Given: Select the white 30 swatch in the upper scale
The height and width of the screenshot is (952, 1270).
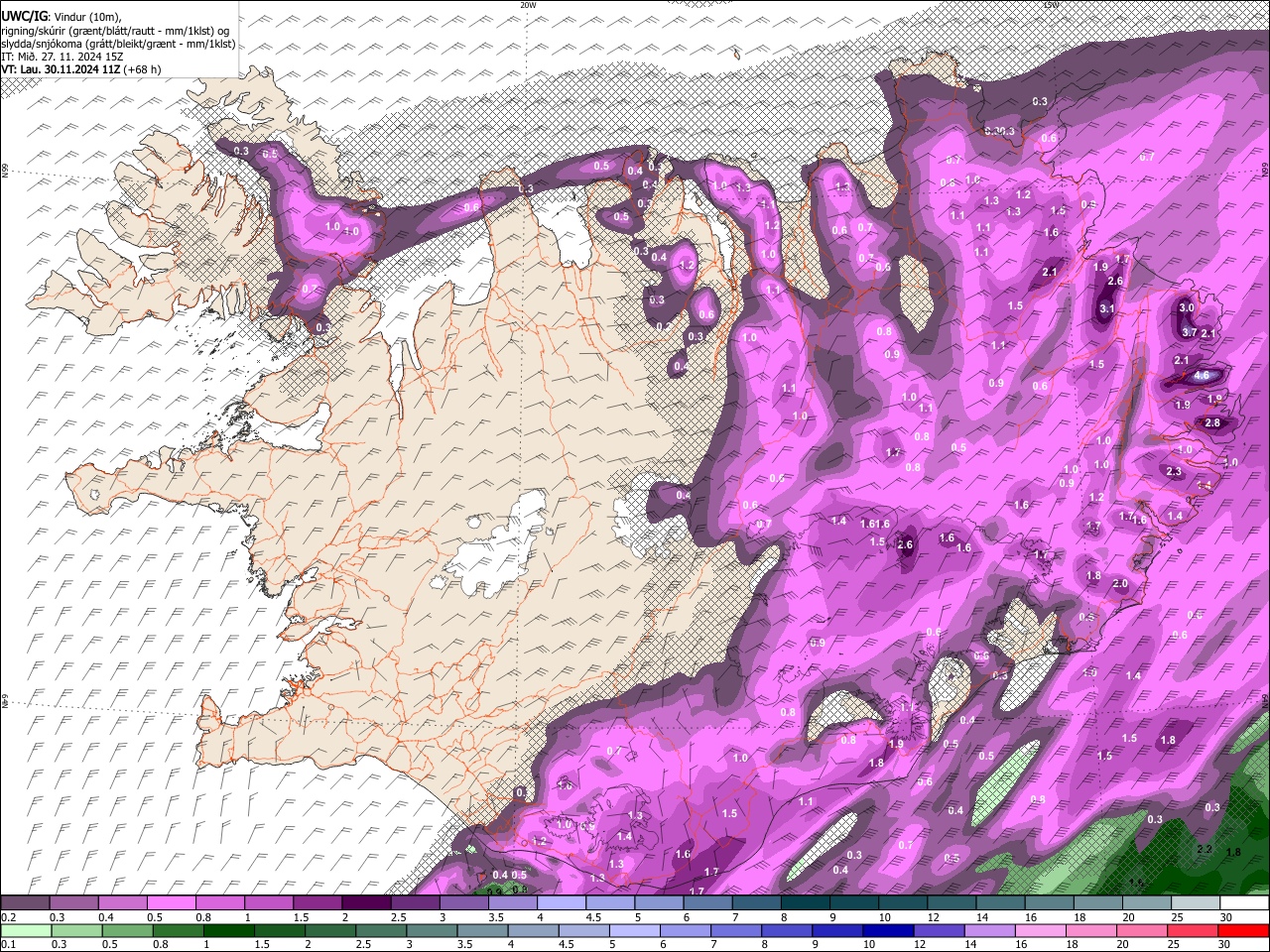Looking at the screenshot, I should [x=1245, y=902].
